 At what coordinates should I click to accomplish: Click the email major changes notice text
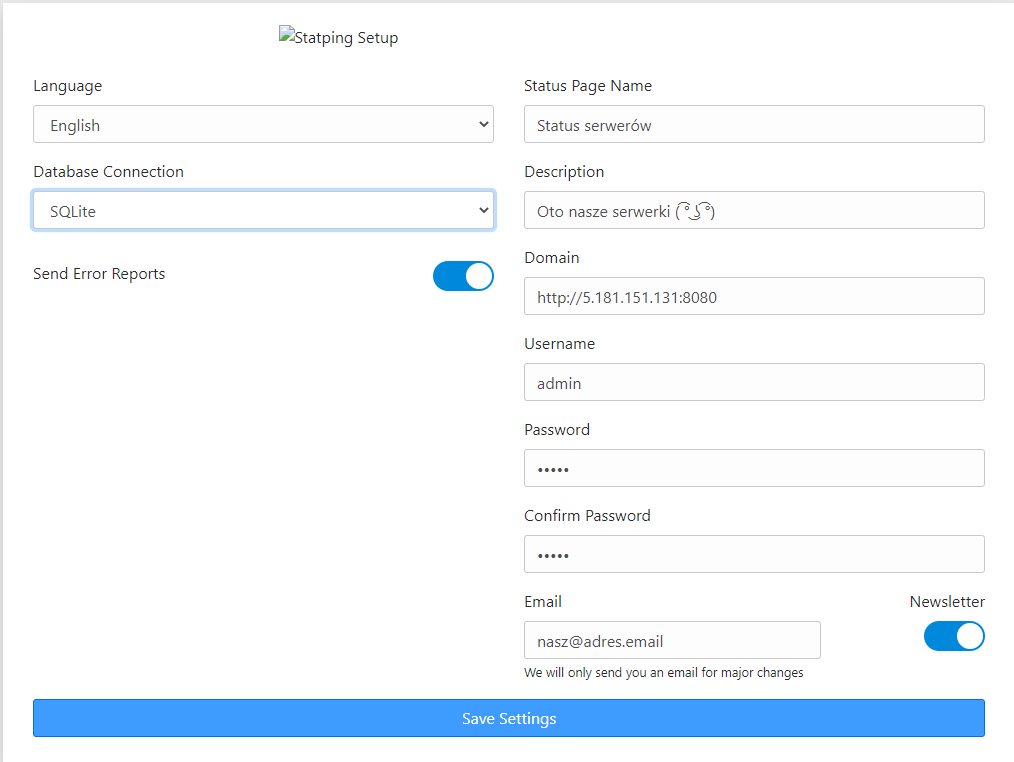663,673
